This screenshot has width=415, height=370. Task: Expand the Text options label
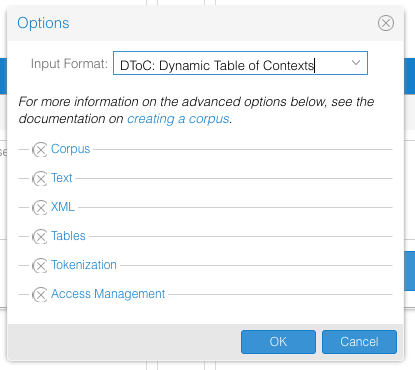point(61,178)
